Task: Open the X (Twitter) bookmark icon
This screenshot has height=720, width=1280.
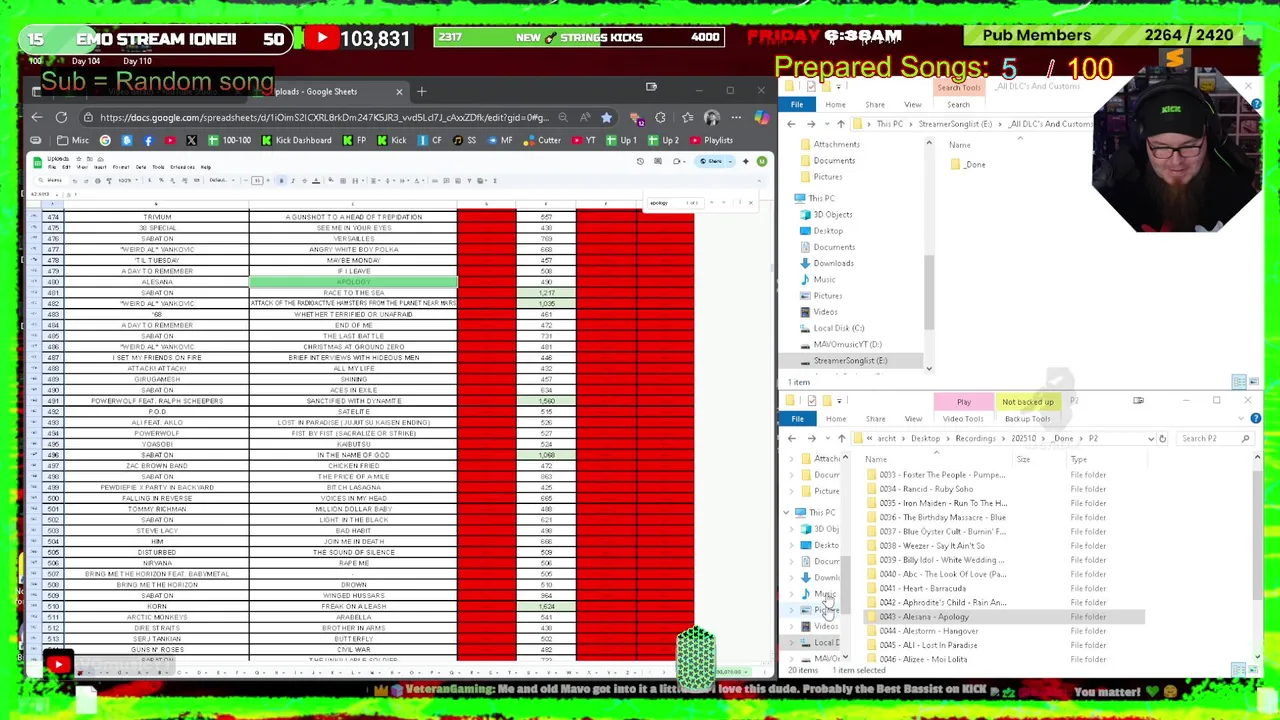Action: 191,140
